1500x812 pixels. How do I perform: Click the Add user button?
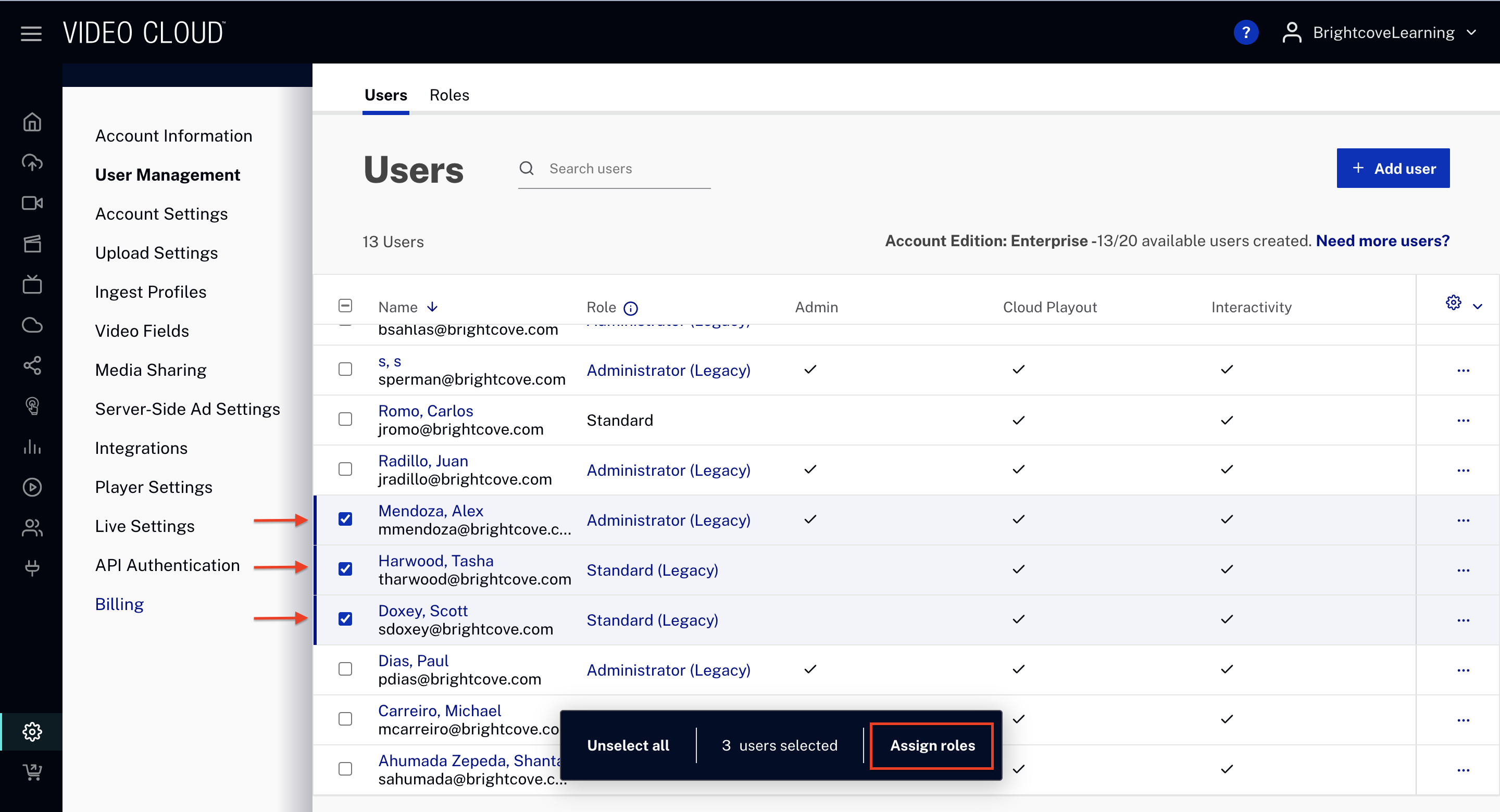point(1392,168)
